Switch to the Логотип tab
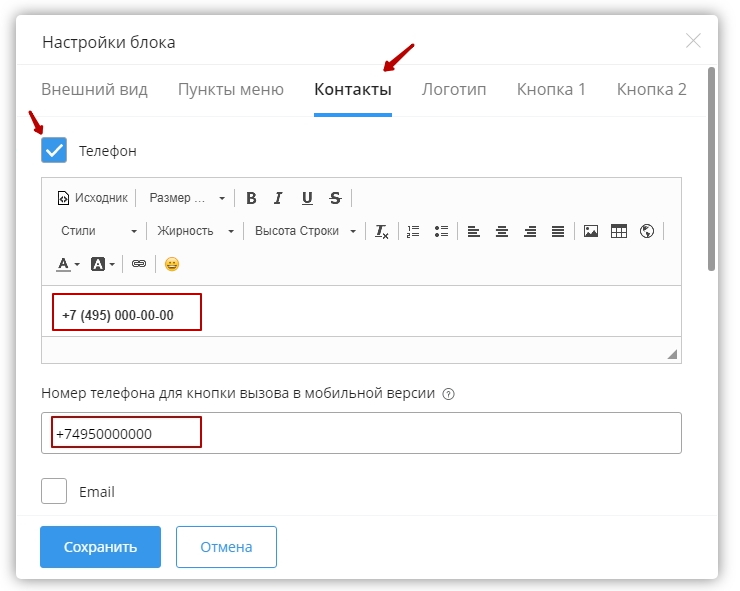The width and height of the screenshot is (740, 591). [x=454, y=89]
